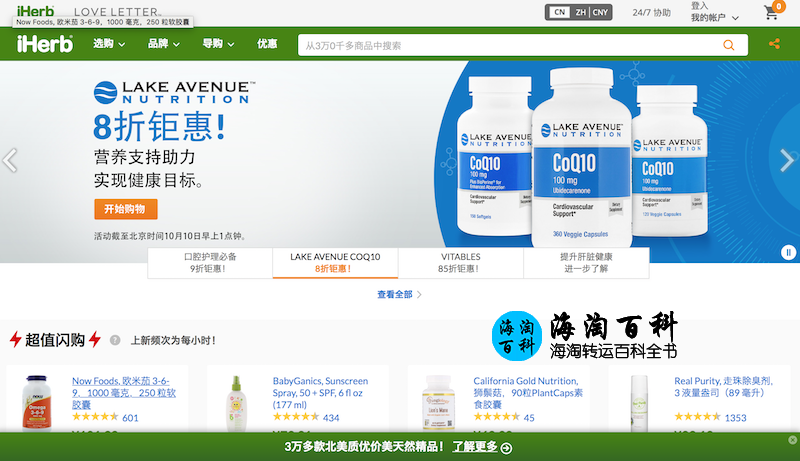Close the bottom green promo bar
The width and height of the screenshot is (800, 461).
[792, 440]
